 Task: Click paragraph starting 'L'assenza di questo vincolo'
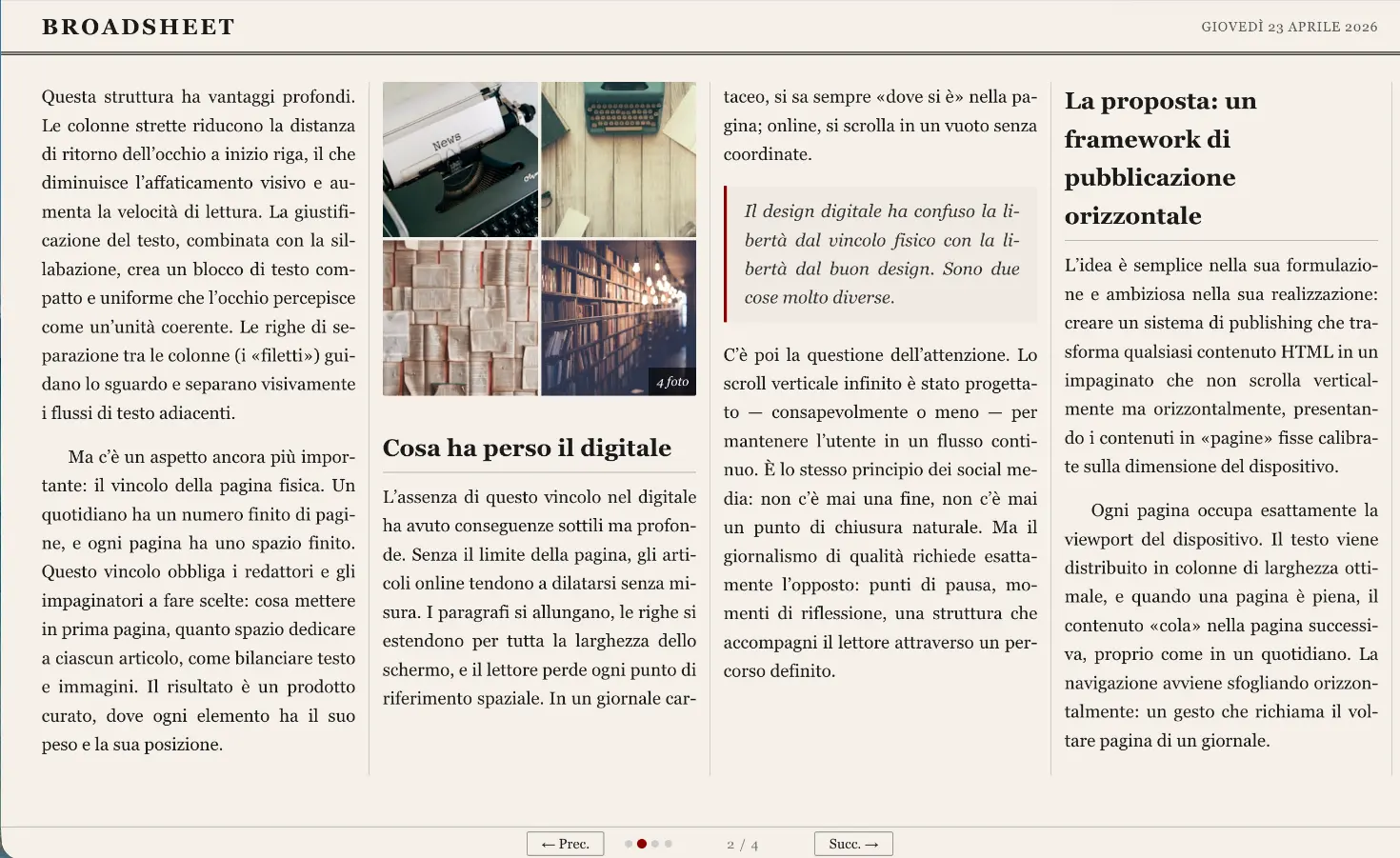[539, 597]
